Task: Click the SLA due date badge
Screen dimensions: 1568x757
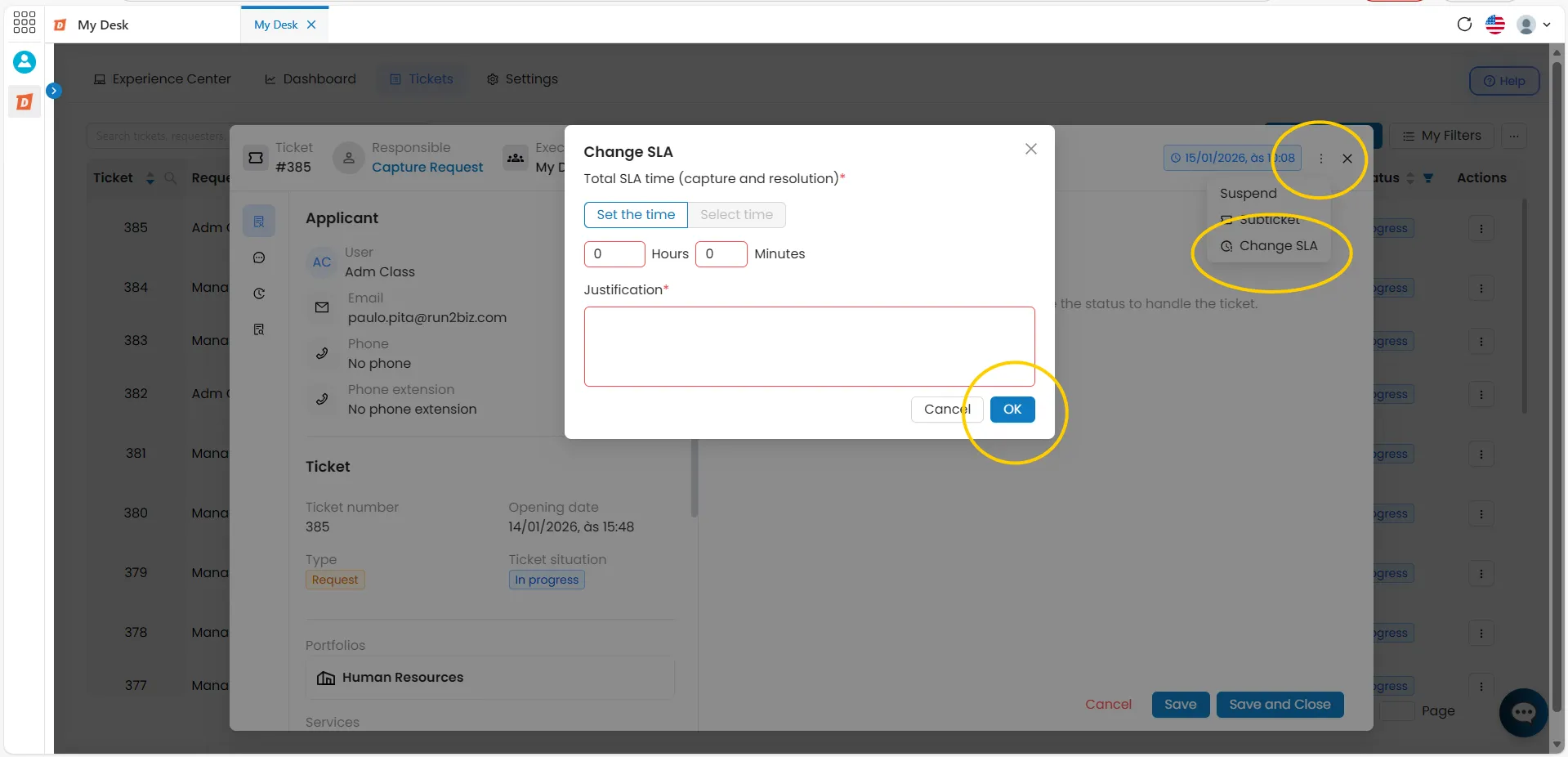Action: pyautogui.click(x=1232, y=158)
